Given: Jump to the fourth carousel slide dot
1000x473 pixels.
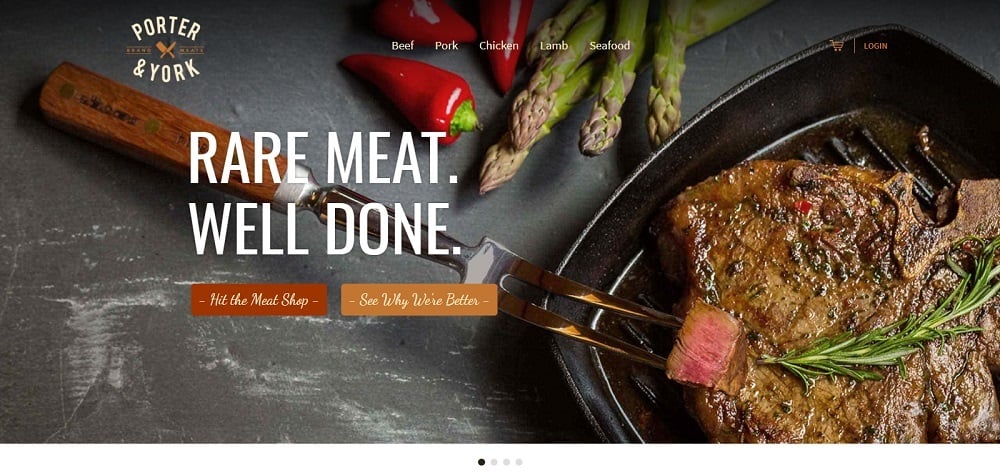Looking at the screenshot, I should [519, 462].
